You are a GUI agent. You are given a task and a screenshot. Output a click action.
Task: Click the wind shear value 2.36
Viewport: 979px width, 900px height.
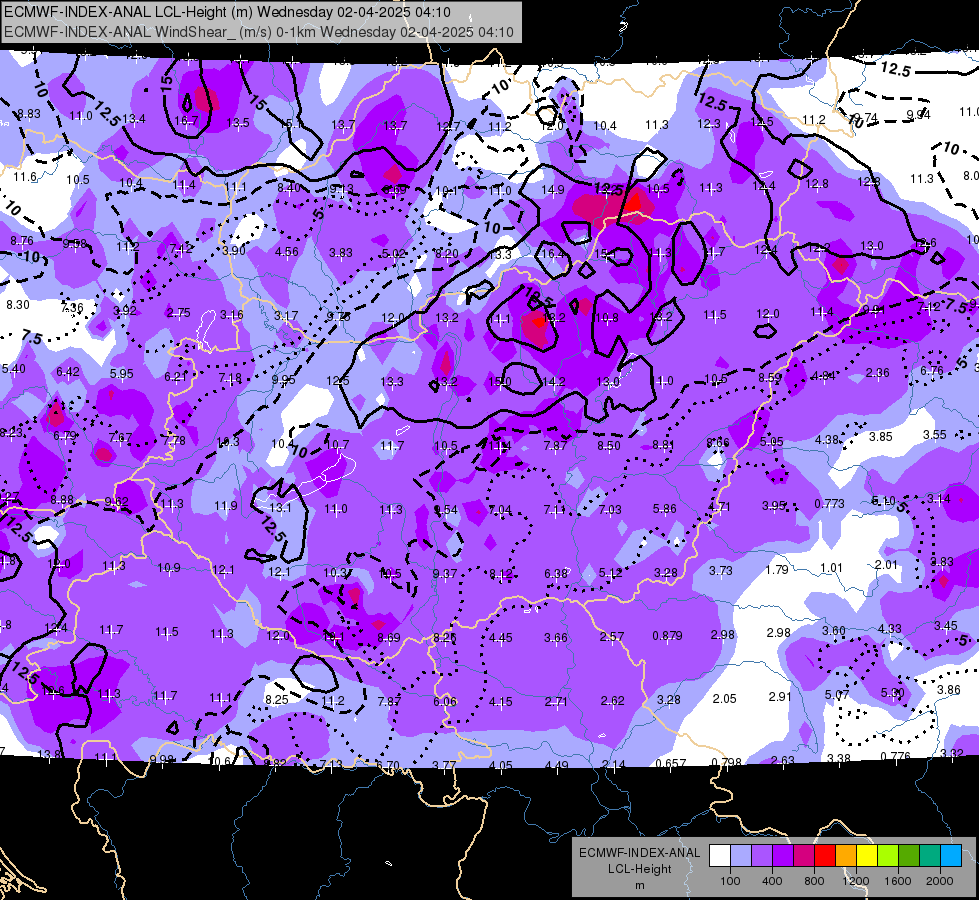877,373
